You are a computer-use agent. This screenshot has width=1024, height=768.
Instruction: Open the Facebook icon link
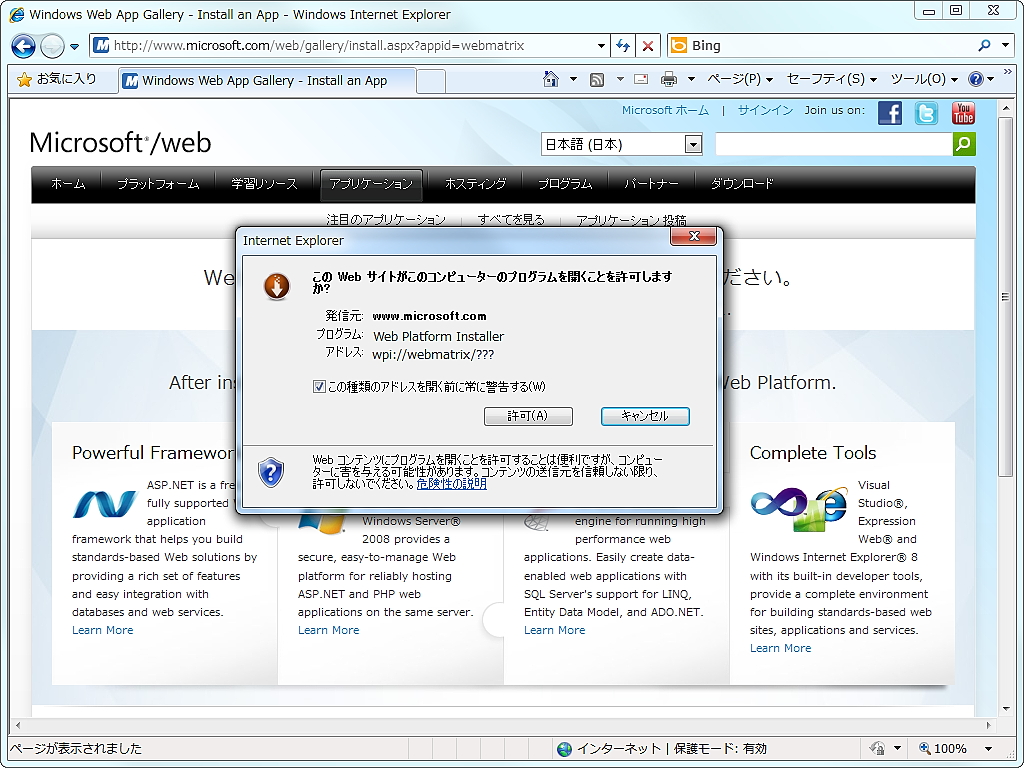click(889, 113)
